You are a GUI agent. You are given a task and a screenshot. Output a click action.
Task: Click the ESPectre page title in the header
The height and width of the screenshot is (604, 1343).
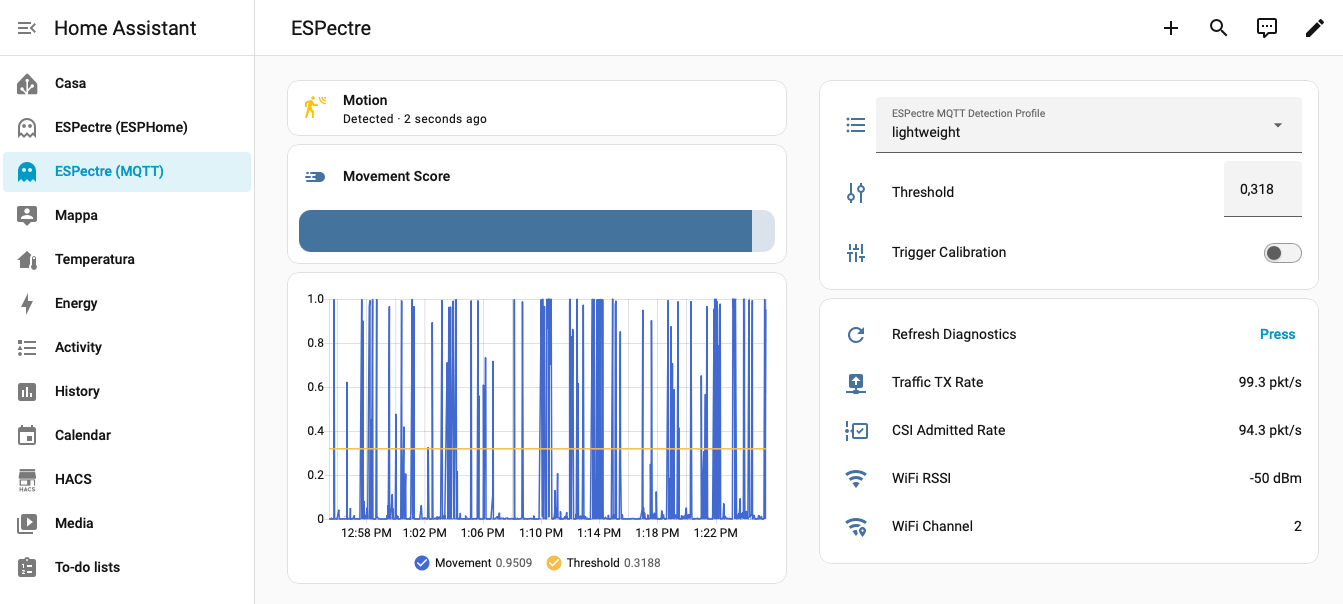[331, 28]
